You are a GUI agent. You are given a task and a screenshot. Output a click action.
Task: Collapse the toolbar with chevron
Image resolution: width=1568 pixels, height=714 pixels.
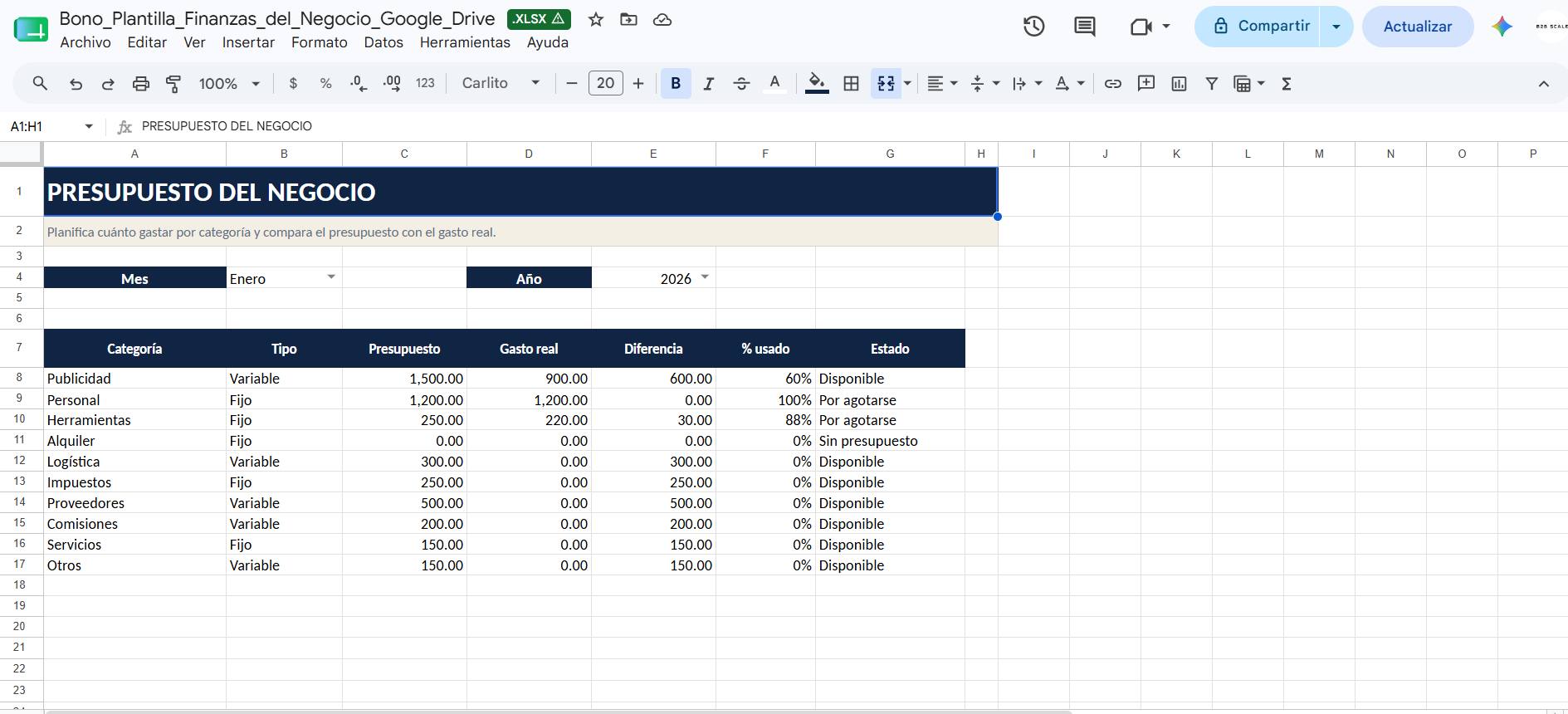click(x=1544, y=83)
